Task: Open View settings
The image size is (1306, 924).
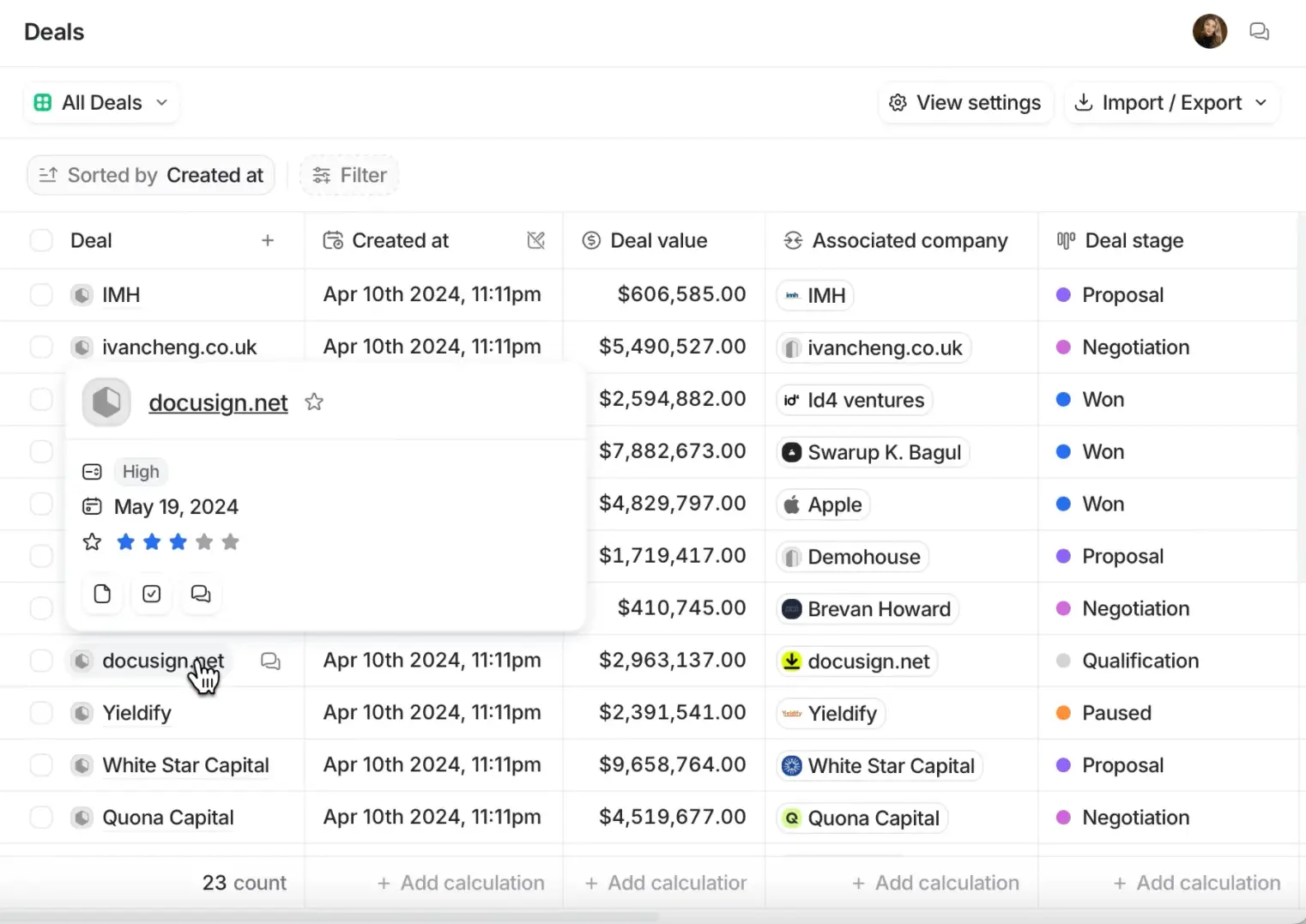Action: click(x=965, y=103)
